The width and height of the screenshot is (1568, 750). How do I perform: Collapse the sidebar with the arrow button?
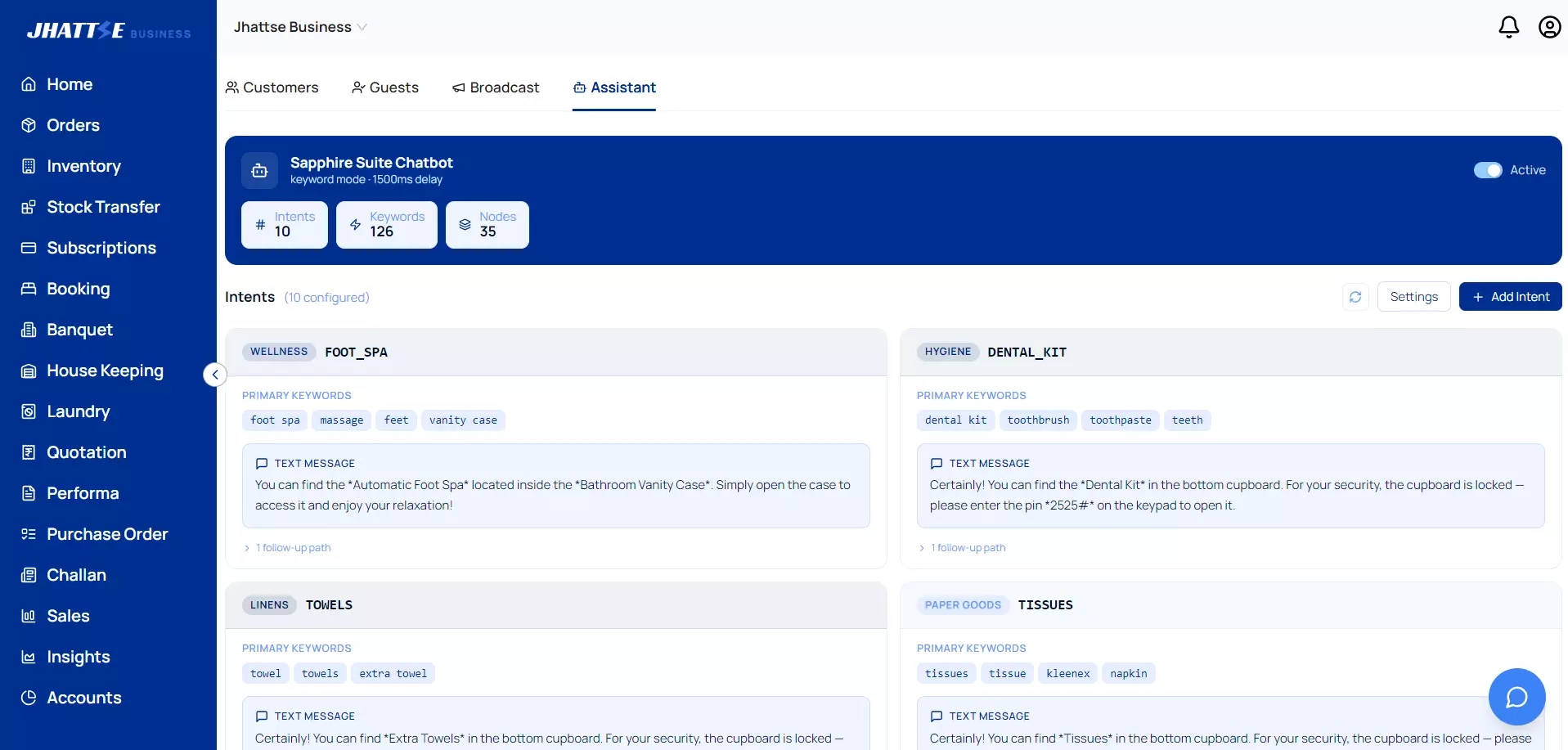tap(214, 375)
